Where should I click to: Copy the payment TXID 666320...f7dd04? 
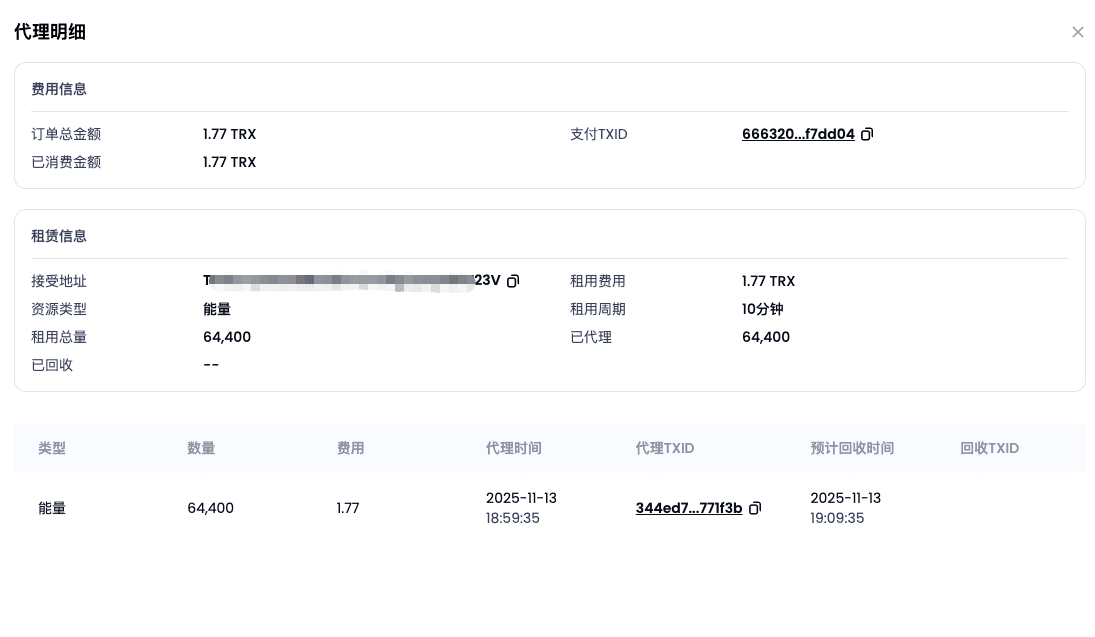coord(867,134)
